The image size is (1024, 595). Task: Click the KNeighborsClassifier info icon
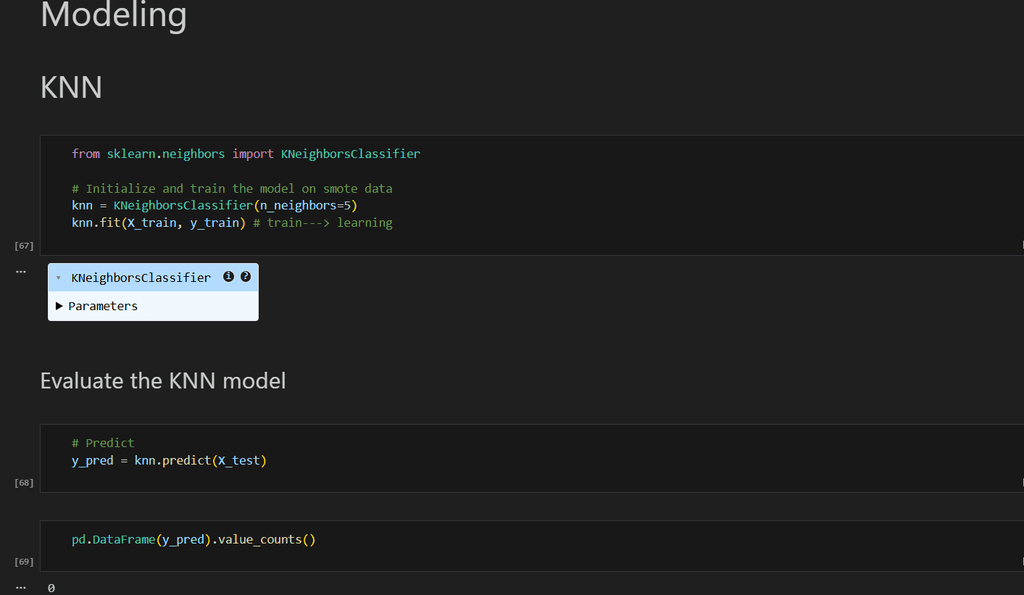coord(228,277)
